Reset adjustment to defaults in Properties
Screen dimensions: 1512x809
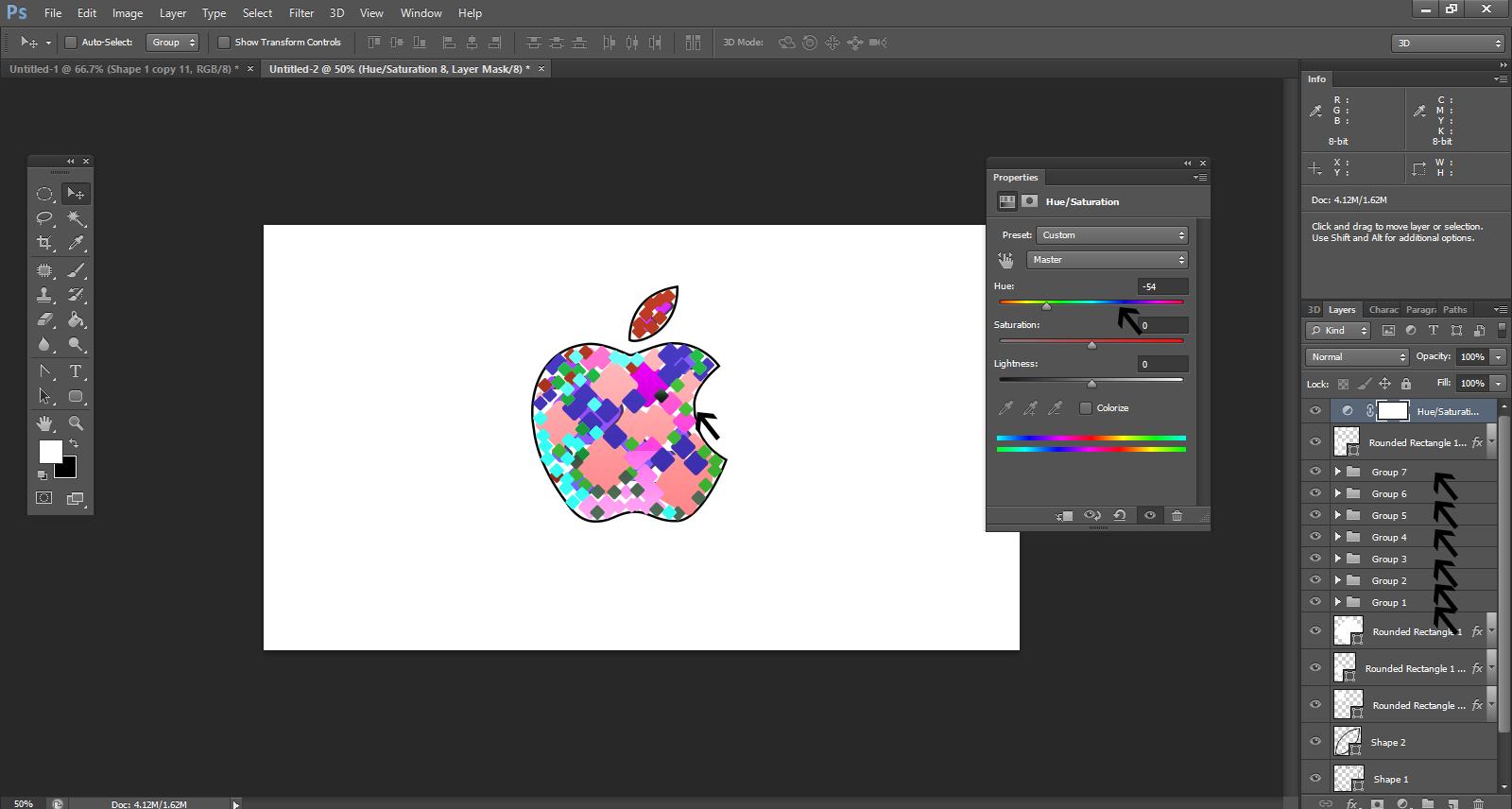click(1120, 516)
